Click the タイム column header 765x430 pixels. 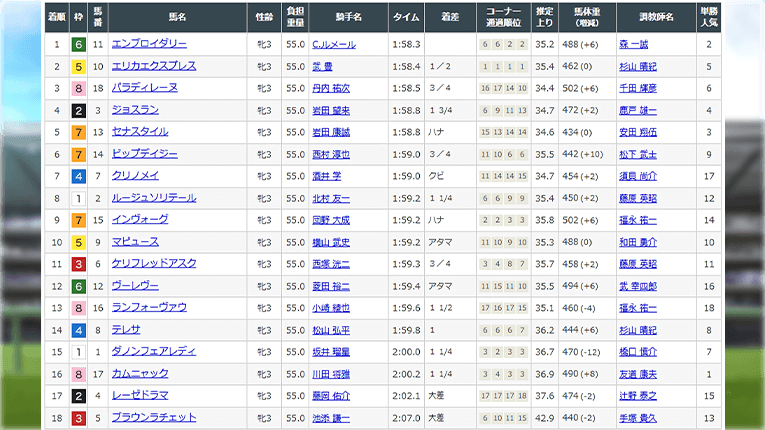406,17
